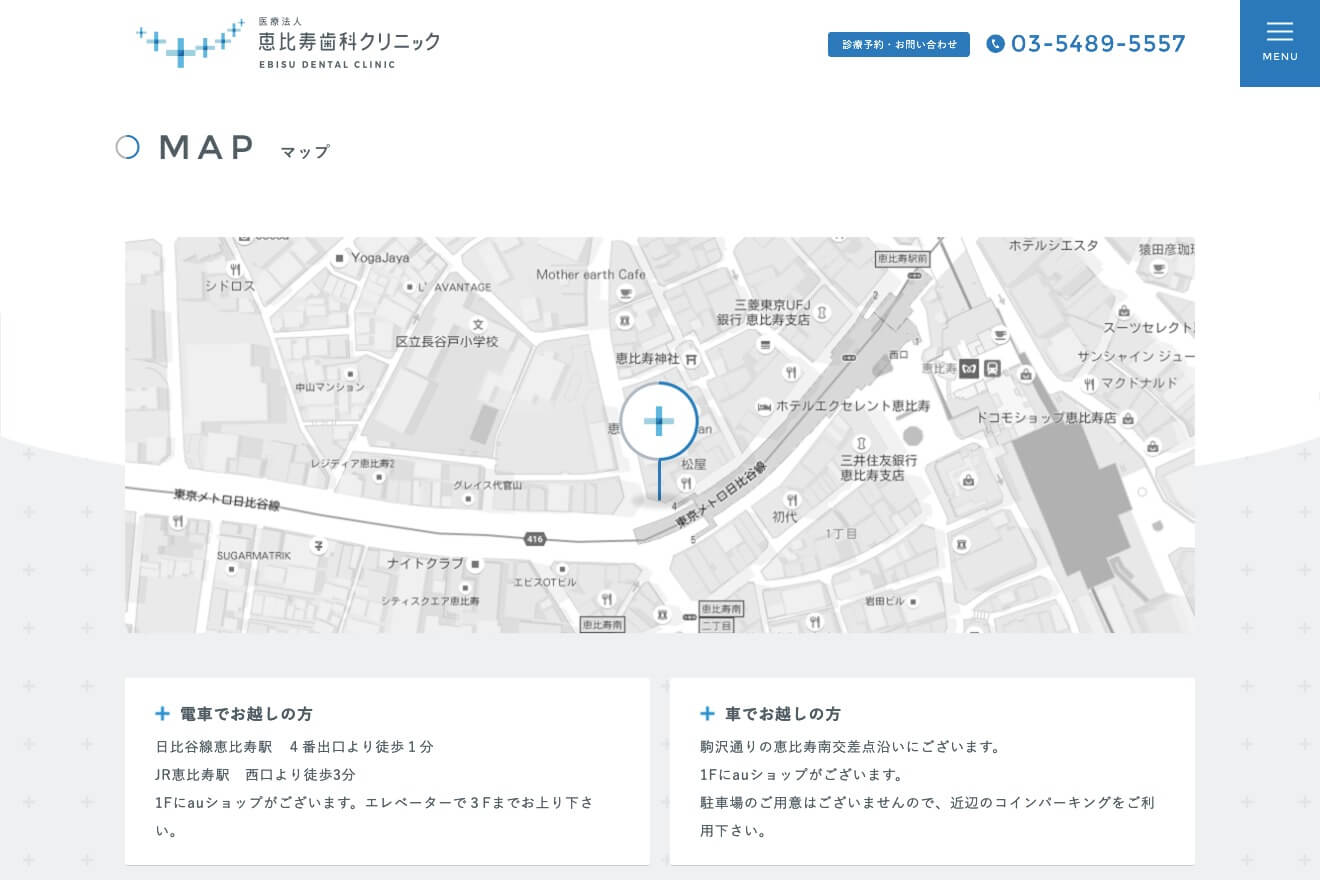Click the restaurant icon beside マクドナルド

pos(1089,384)
